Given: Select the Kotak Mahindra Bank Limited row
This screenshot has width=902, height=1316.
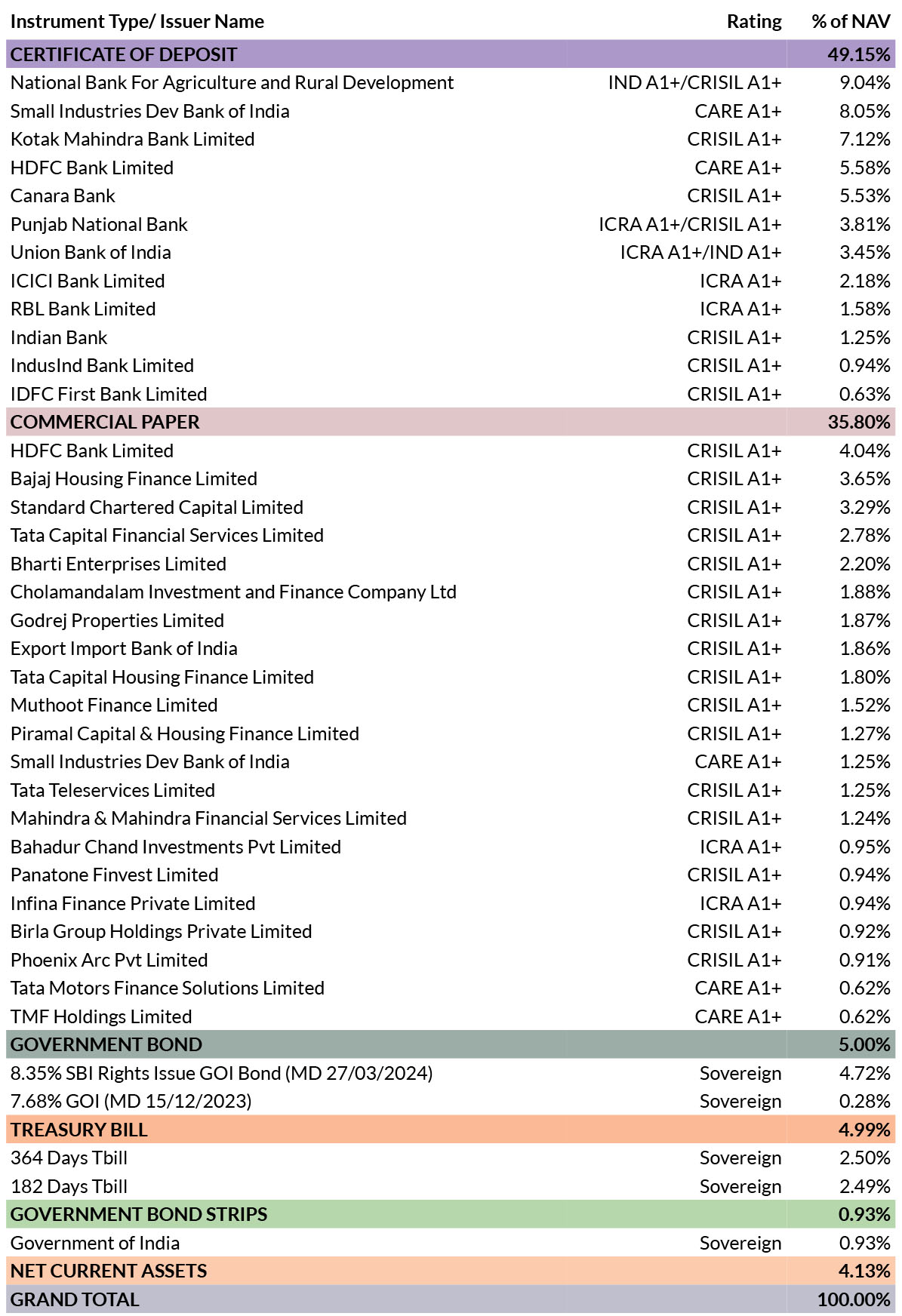Looking at the screenshot, I should 451,139.
